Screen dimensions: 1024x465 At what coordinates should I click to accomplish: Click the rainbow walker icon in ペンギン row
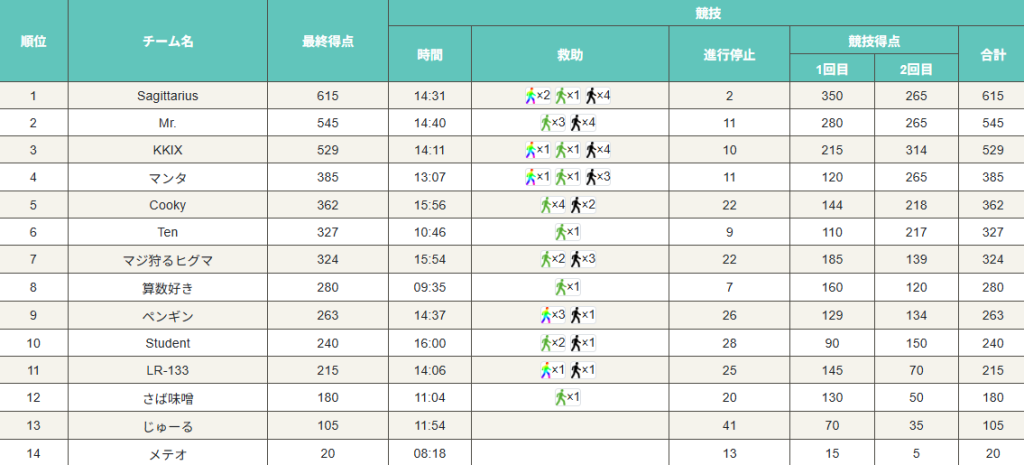[546, 315]
